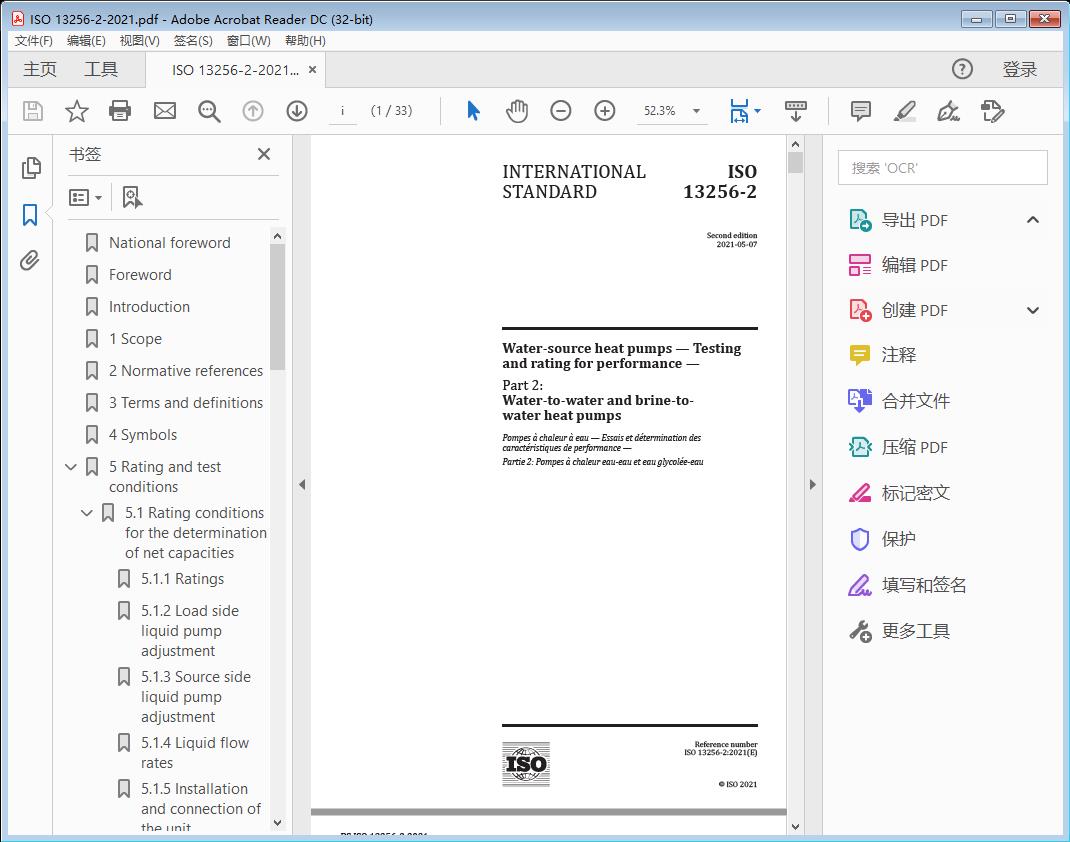Add file to starred favorites

(77, 111)
